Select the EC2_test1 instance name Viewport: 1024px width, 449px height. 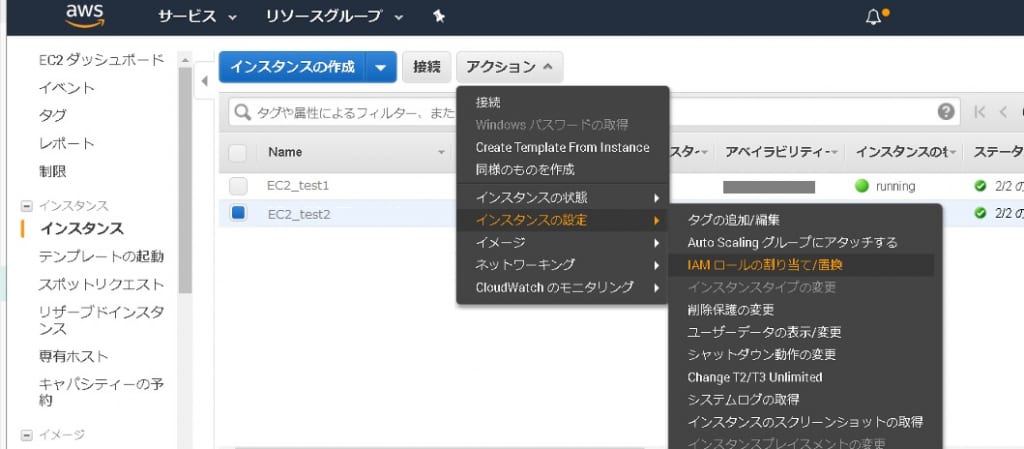(298, 186)
